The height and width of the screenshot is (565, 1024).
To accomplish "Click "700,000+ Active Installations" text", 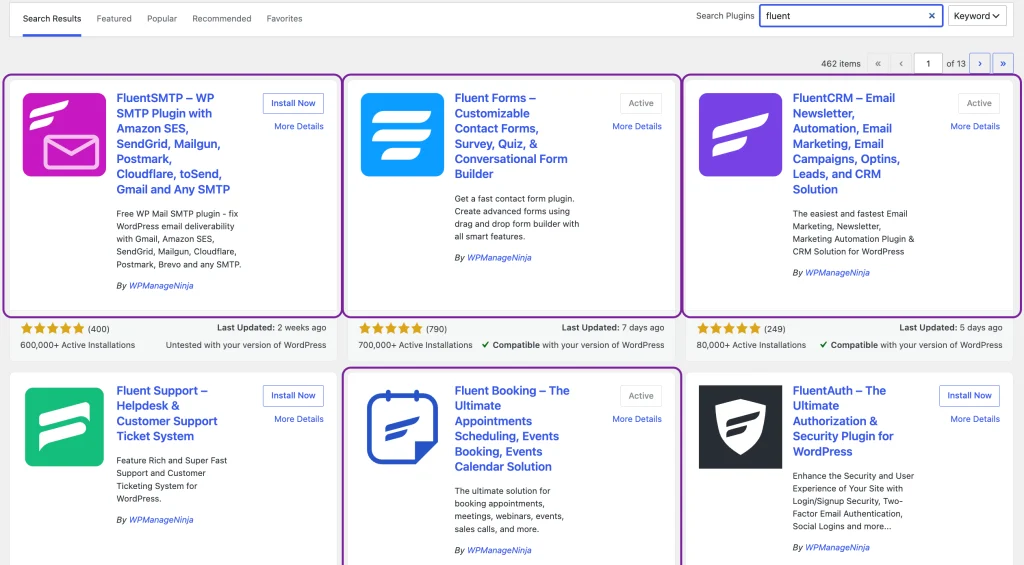I will coord(415,345).
